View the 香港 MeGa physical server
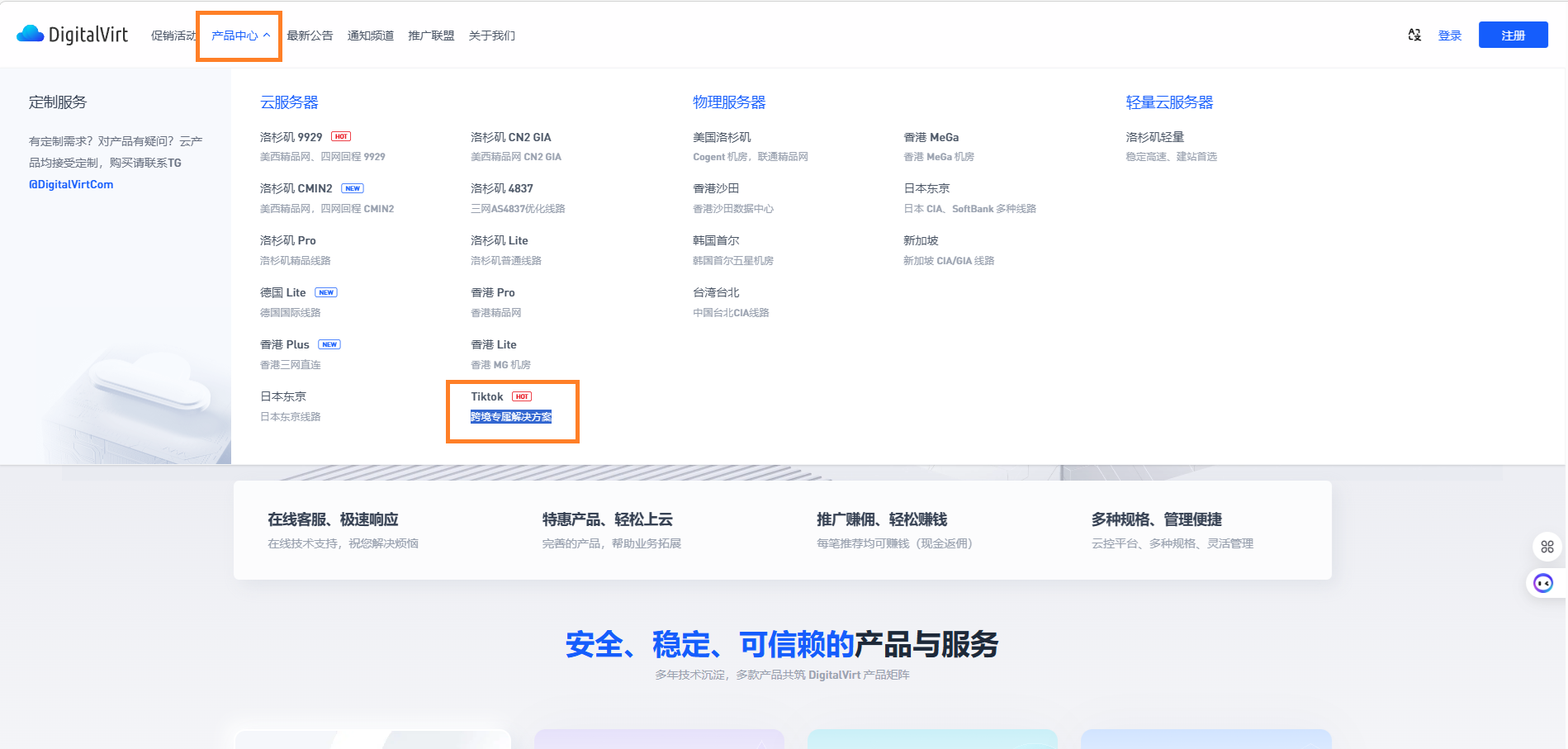This screenshot has height=749, width=1568. pyautogui.click(x=931, y=137)
